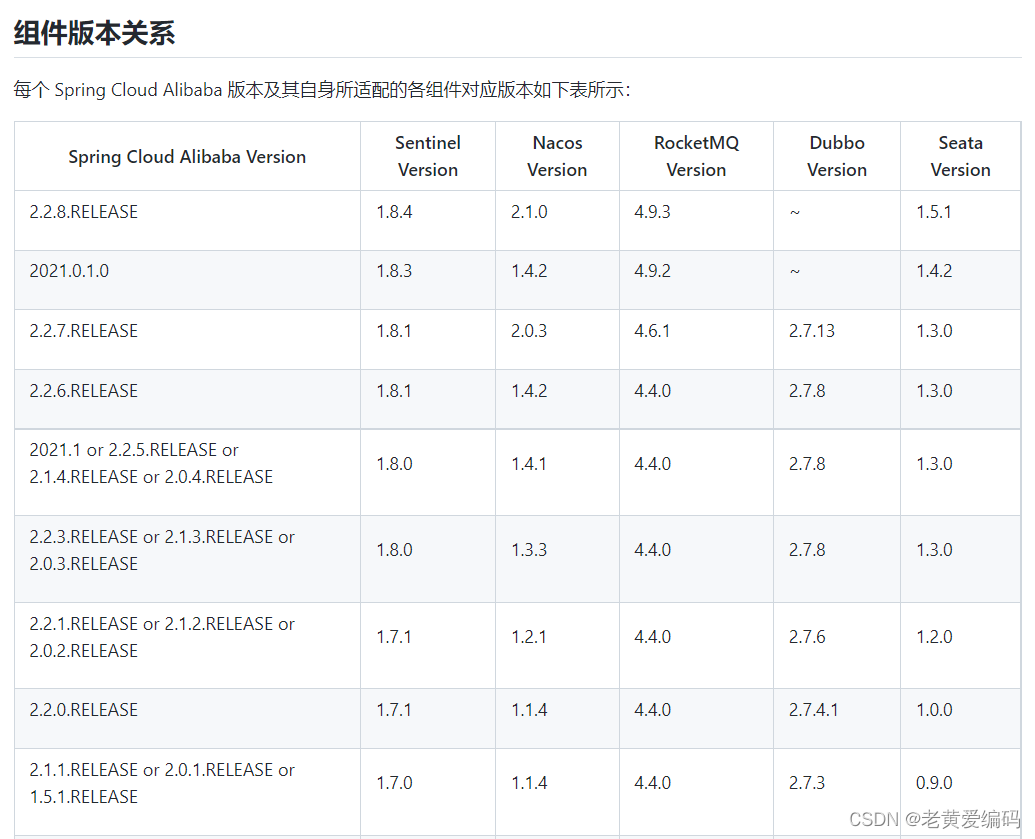Click Nacos value 1.3.3
1035x839 pixels.
[x=529, y=550]
